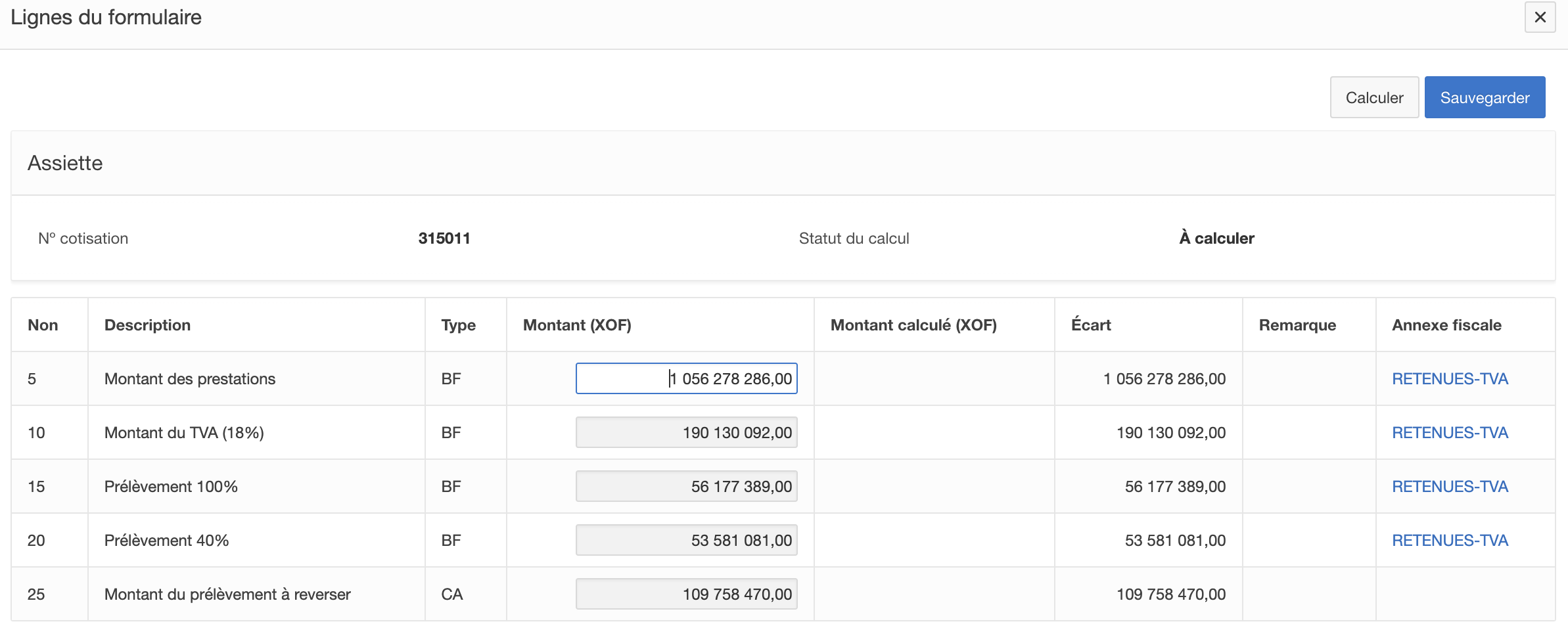Image resolution: width=1568 pixels, height=628 pixels.
Task: Click the Prélèvement 100% amount field
Action: point(686,487)
